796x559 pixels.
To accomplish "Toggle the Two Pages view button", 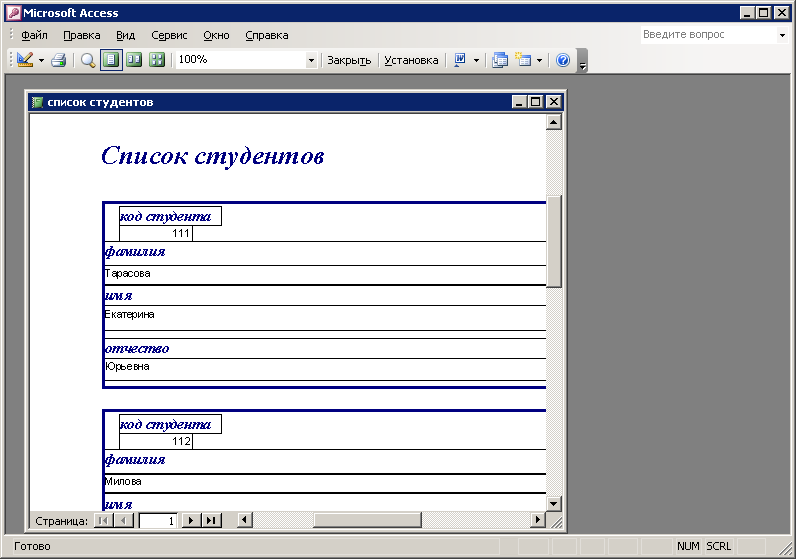I will [134, 60].
